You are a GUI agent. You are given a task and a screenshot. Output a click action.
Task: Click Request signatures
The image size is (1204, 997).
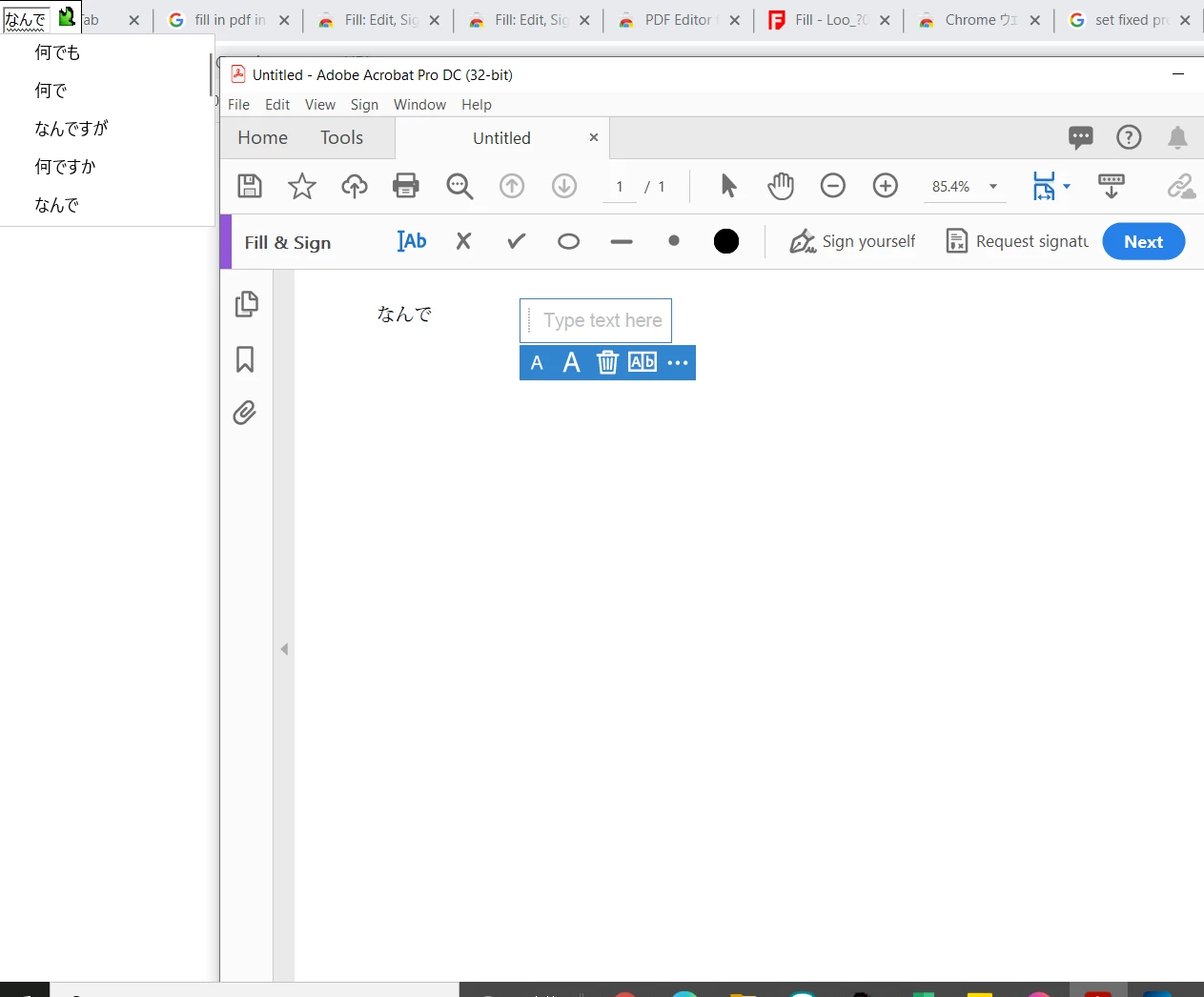click(x=1017, y=241)
